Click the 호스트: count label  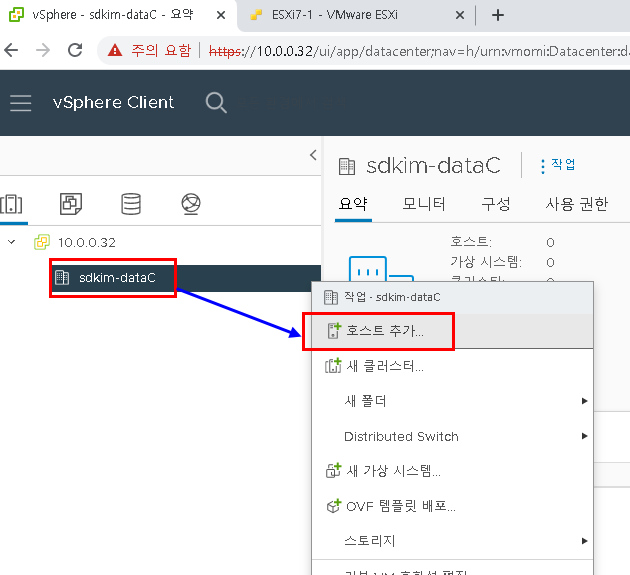point(471,241)
